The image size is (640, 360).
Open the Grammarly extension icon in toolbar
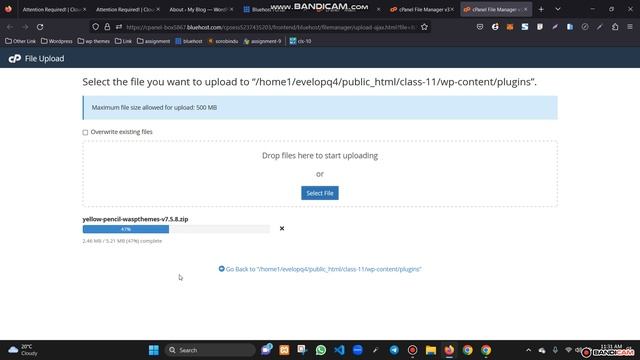coord(495,27)
